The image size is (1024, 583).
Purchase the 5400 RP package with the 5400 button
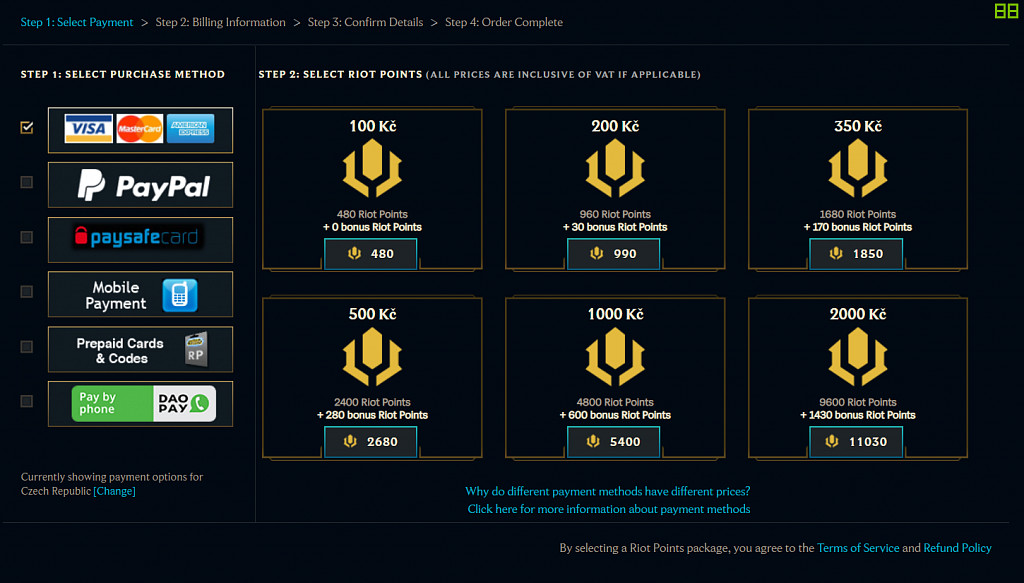point(613,441)
